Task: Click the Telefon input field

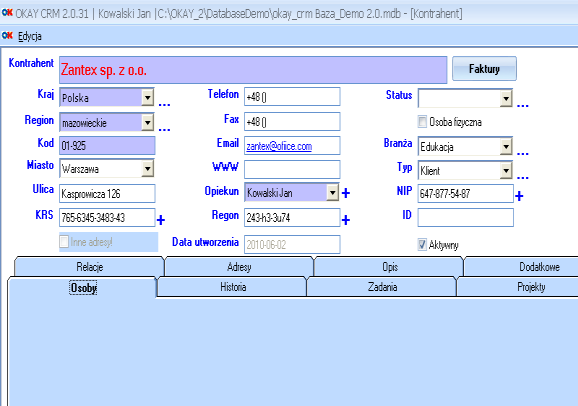Action: [x=292, y=97]
